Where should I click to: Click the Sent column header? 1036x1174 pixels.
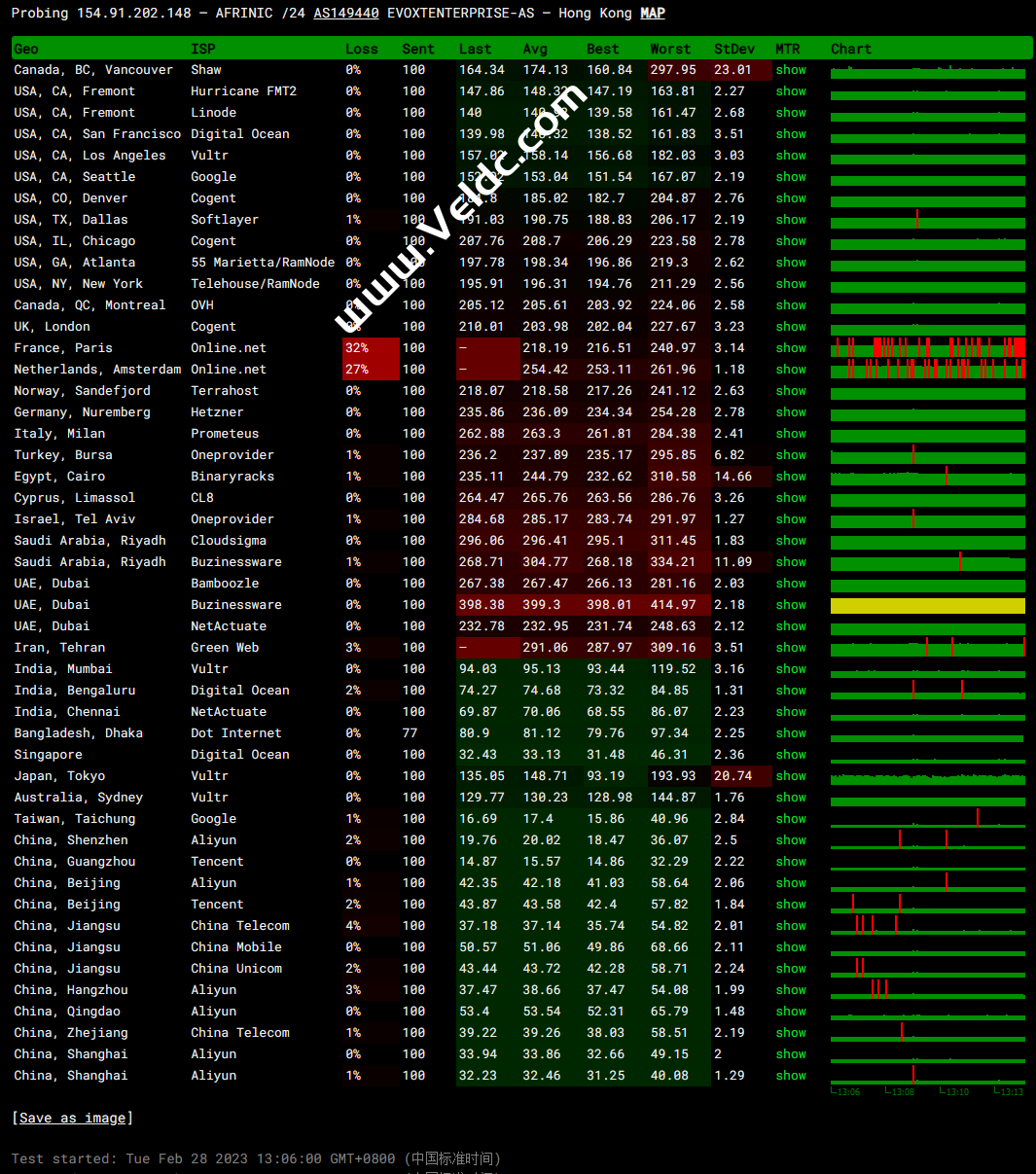coord(418,49)
